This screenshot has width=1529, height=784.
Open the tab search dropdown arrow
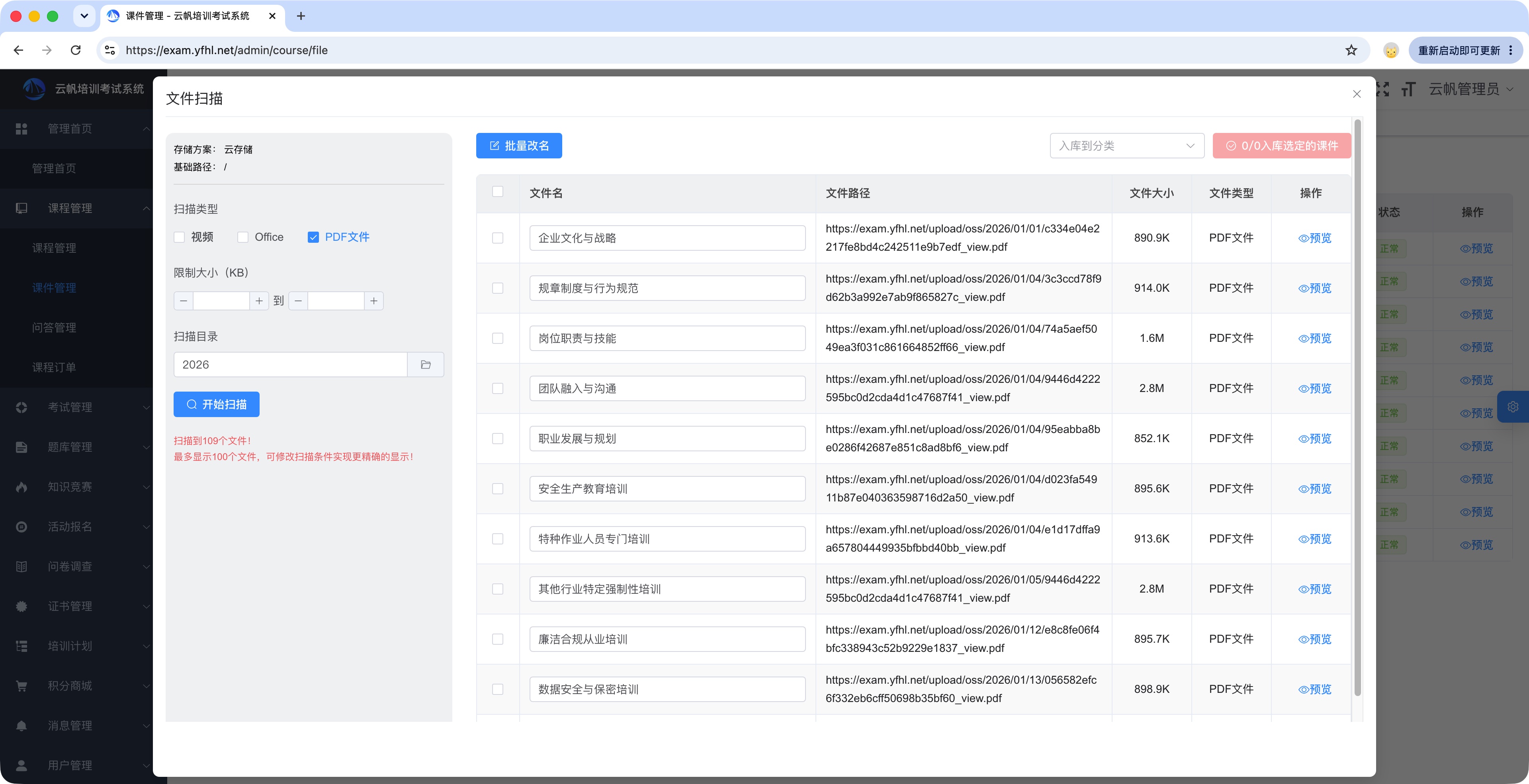pyautogui.click(x=84, y=16)
